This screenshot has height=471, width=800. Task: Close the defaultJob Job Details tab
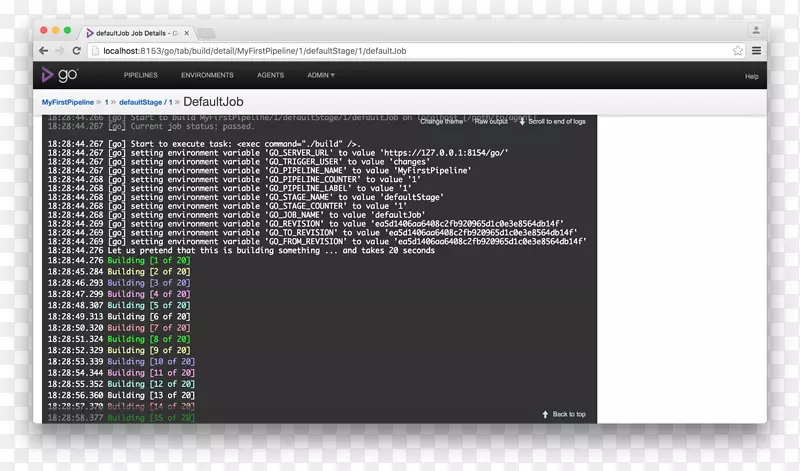tap(186, 33)
